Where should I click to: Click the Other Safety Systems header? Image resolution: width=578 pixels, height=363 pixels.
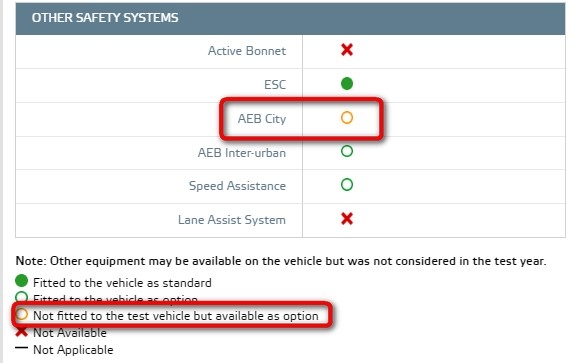pos(105,18)
